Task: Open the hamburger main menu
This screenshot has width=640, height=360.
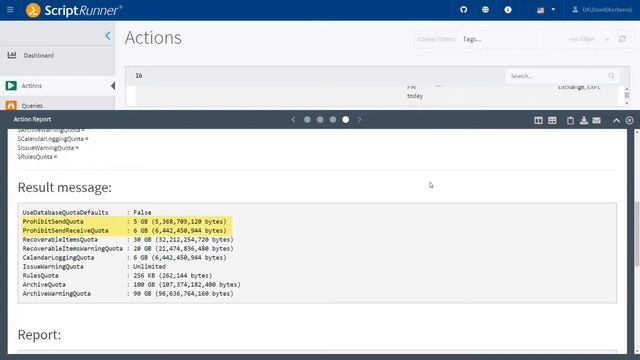Action: (10, 9)
